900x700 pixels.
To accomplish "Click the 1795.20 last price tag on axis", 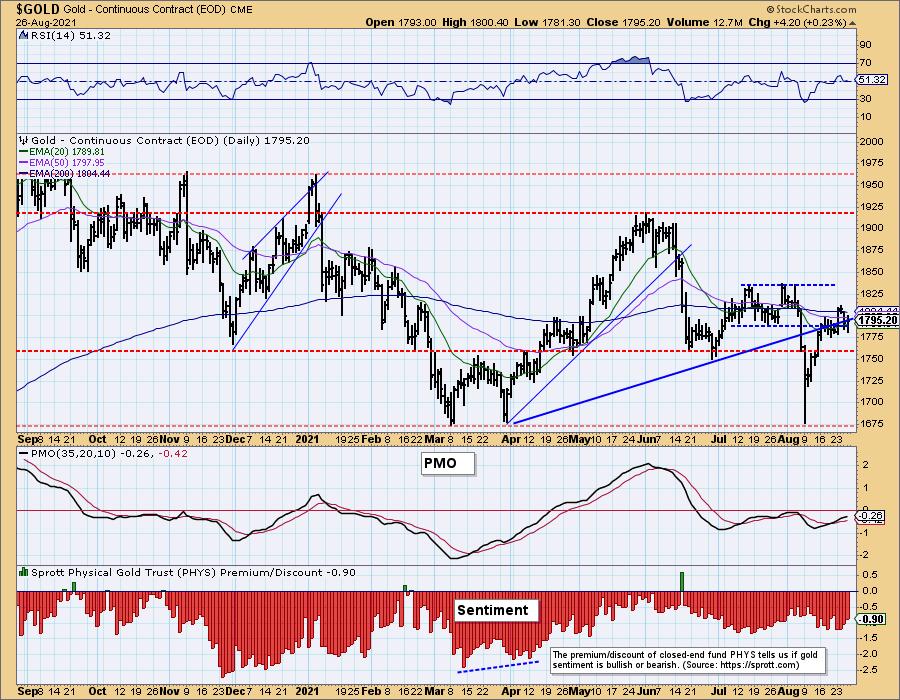I will click(x=877, y=320).
